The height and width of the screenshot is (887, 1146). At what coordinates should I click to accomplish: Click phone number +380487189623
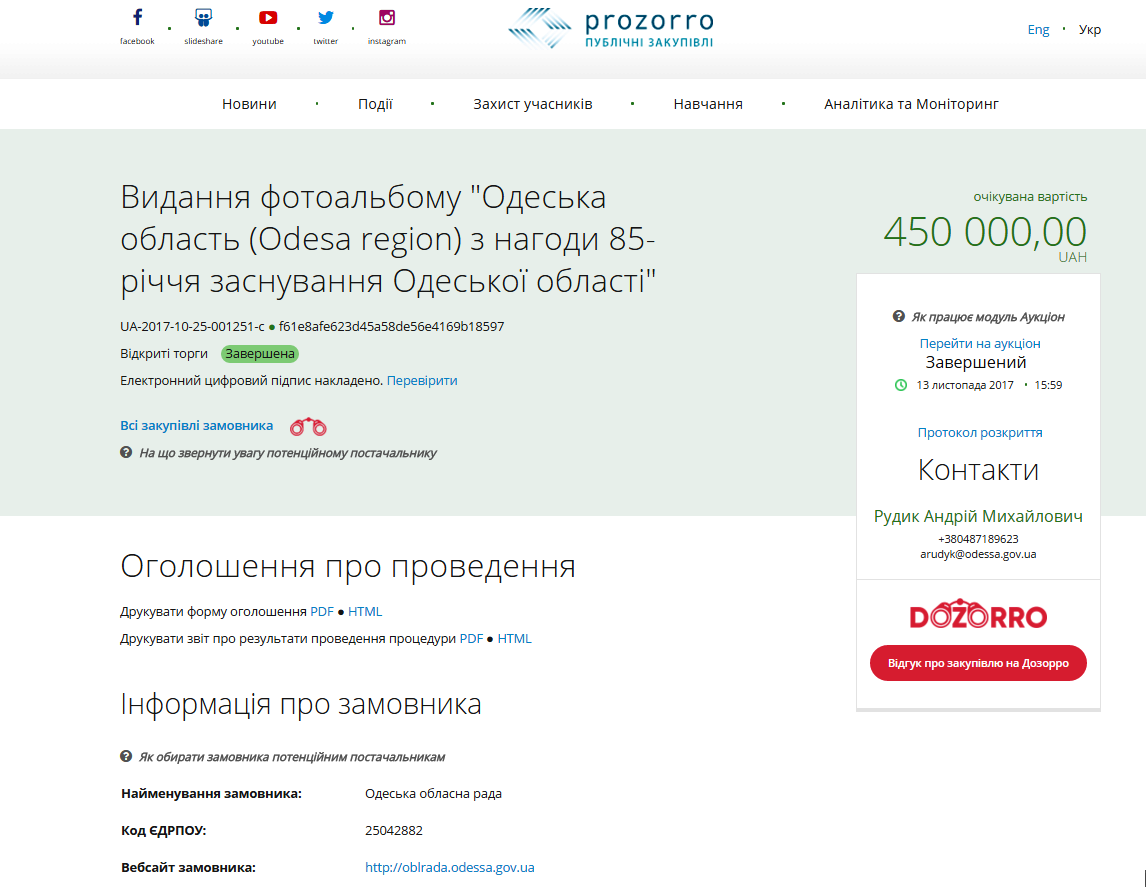pos(978,539)
